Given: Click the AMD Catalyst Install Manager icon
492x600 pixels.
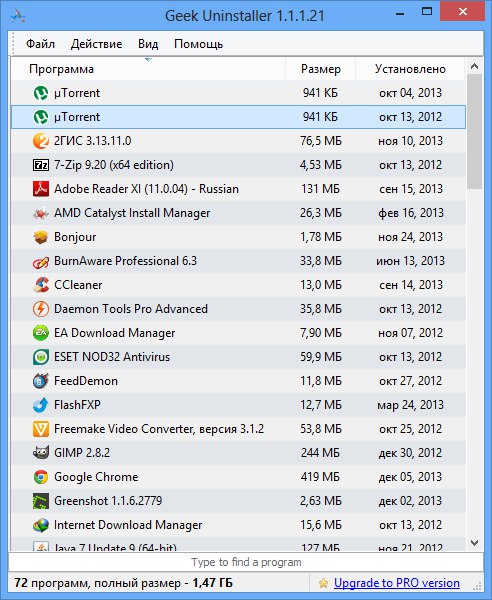Looking at the screenshot, I should (41, 213).
